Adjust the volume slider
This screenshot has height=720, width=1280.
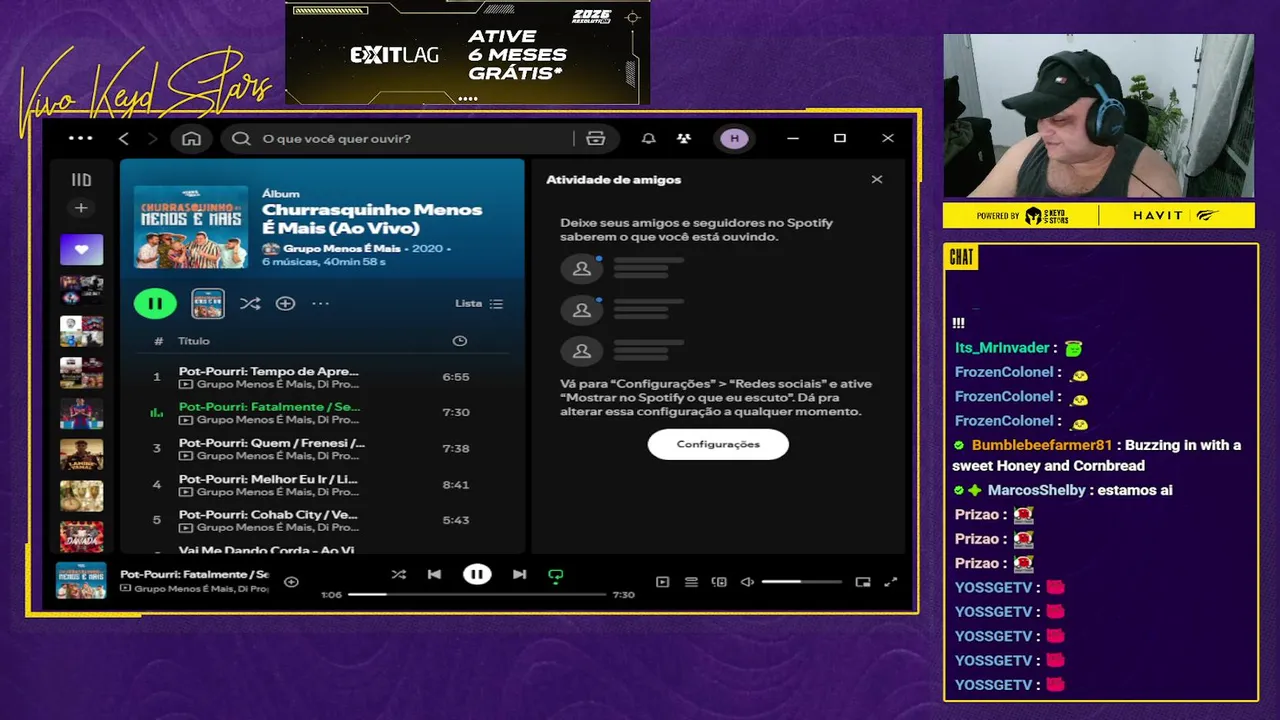[x=801, y=582]
